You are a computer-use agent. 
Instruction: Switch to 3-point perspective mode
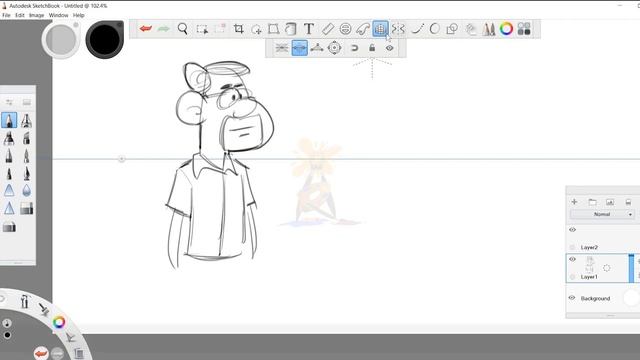(x=317, y=48)
